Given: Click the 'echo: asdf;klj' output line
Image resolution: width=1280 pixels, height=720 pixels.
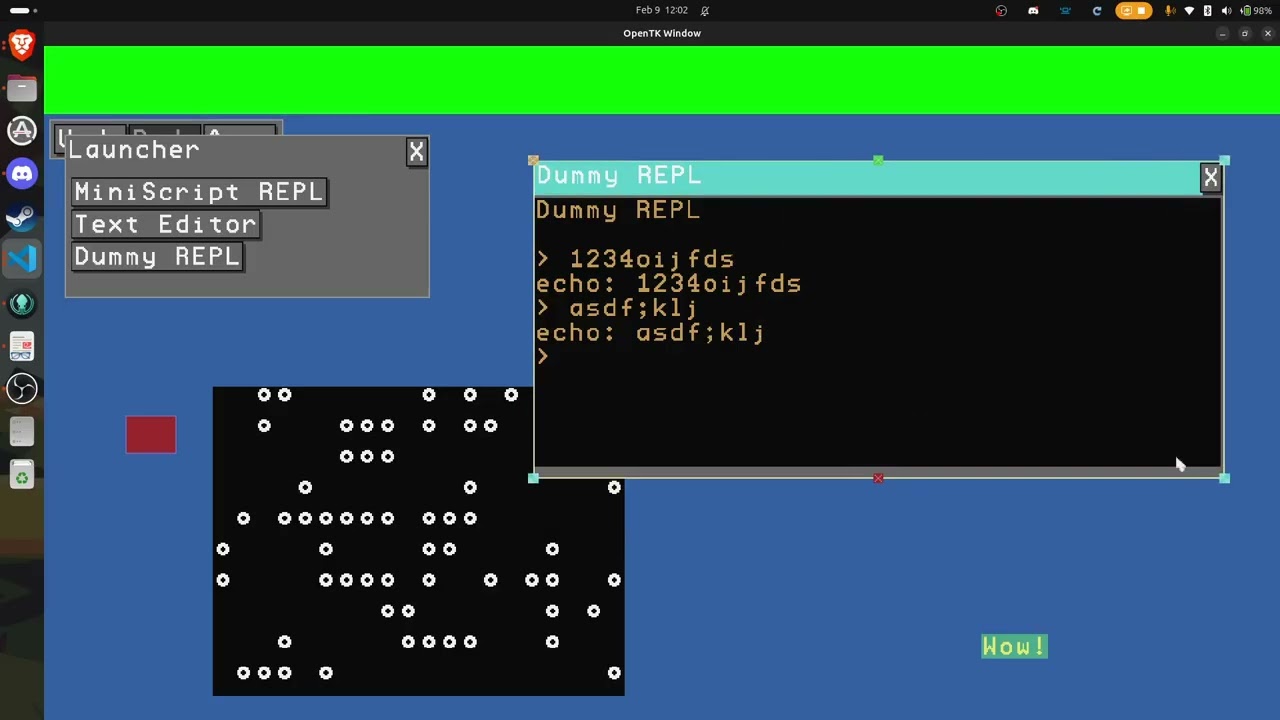Looking at the screenshot, I should pyautogui.click(x=650, y=333).
